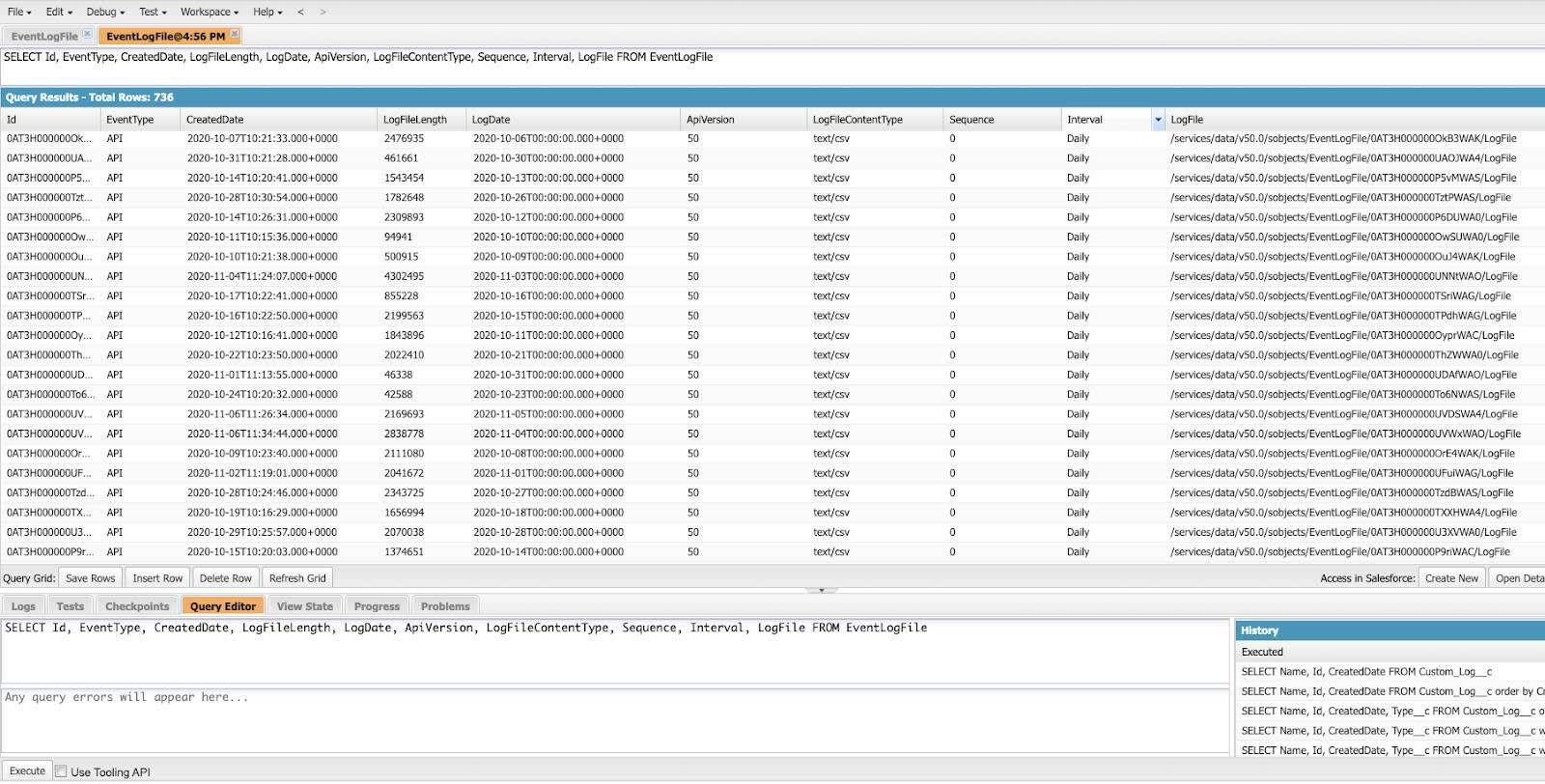Sort by the LogFileContentType column header

[876, 120]
